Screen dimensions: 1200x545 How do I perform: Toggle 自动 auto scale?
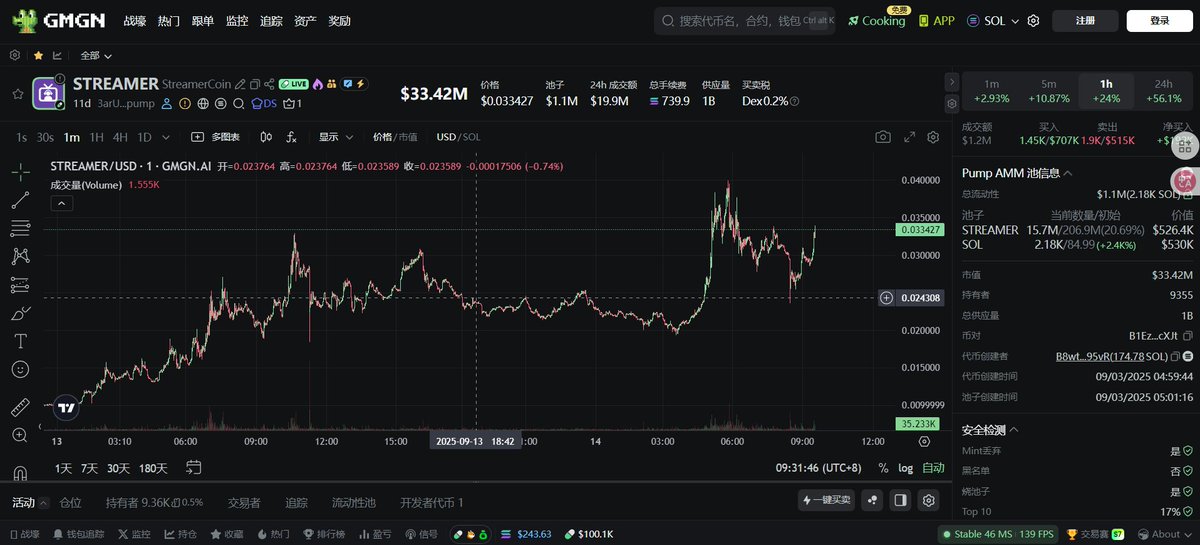pyautogui.click(x=933, y=467)
